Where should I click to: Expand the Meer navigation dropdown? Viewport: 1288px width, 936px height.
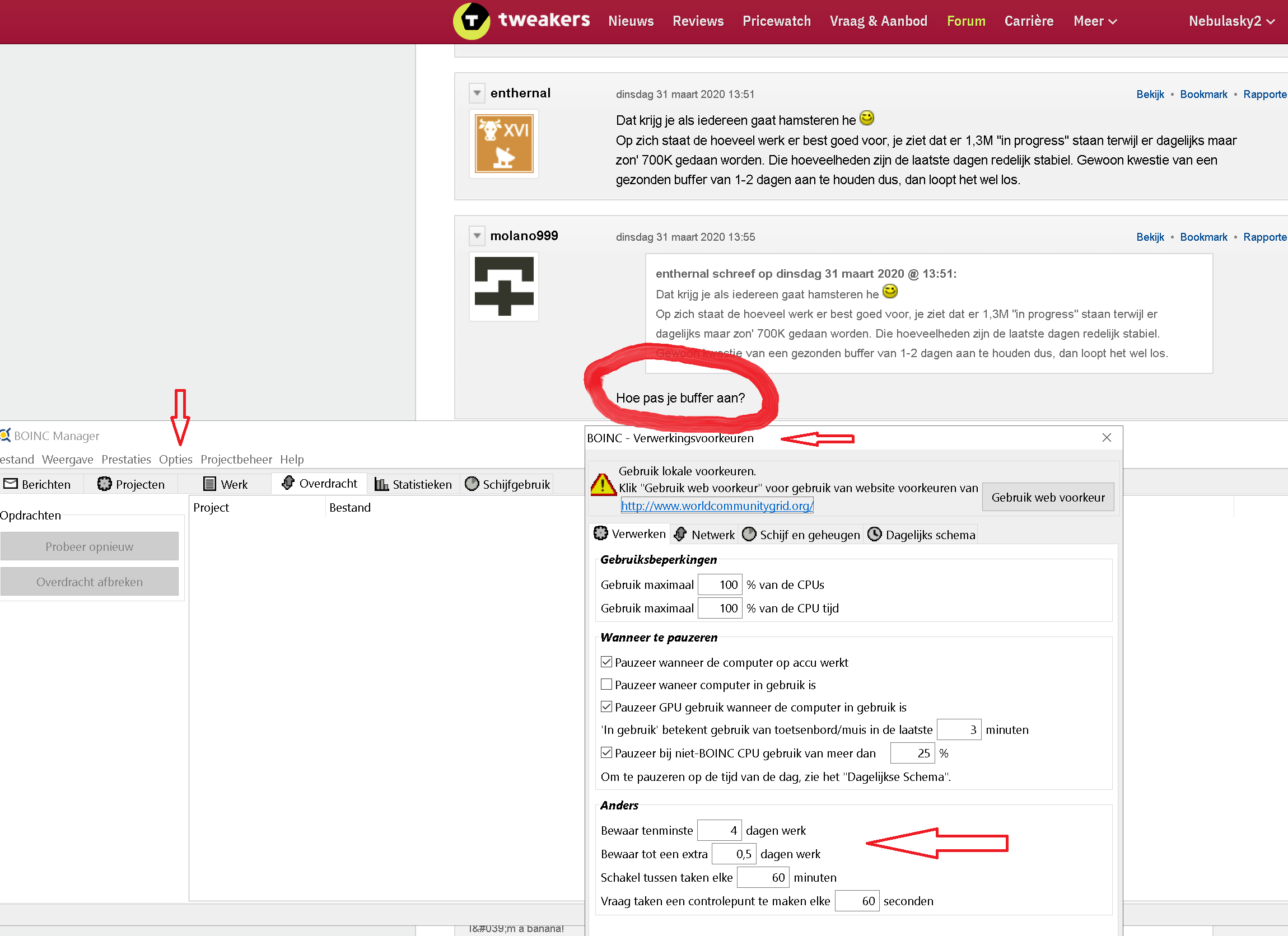pyautogui.click(x=1094, y=21)
